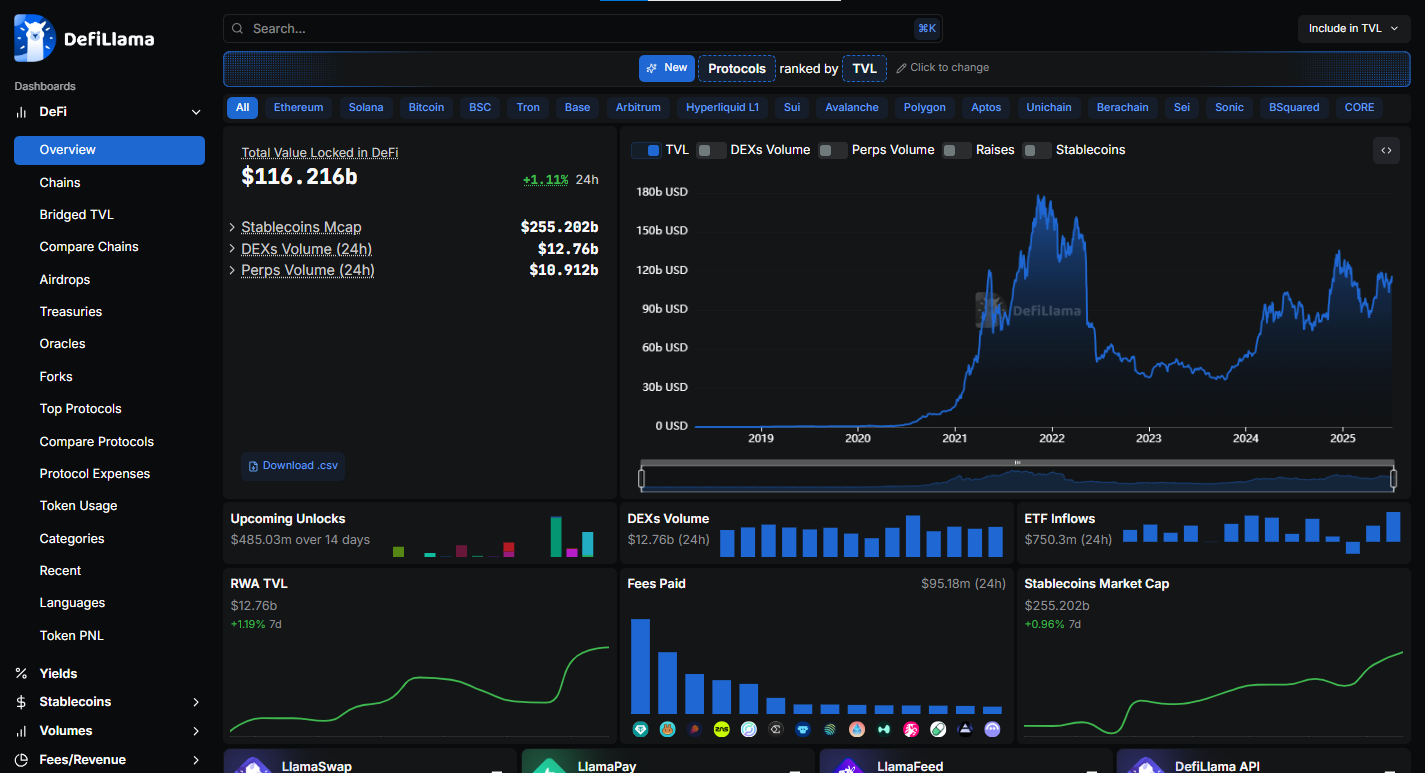Select the Ethereum chain tab

click(x=298, y=107)
